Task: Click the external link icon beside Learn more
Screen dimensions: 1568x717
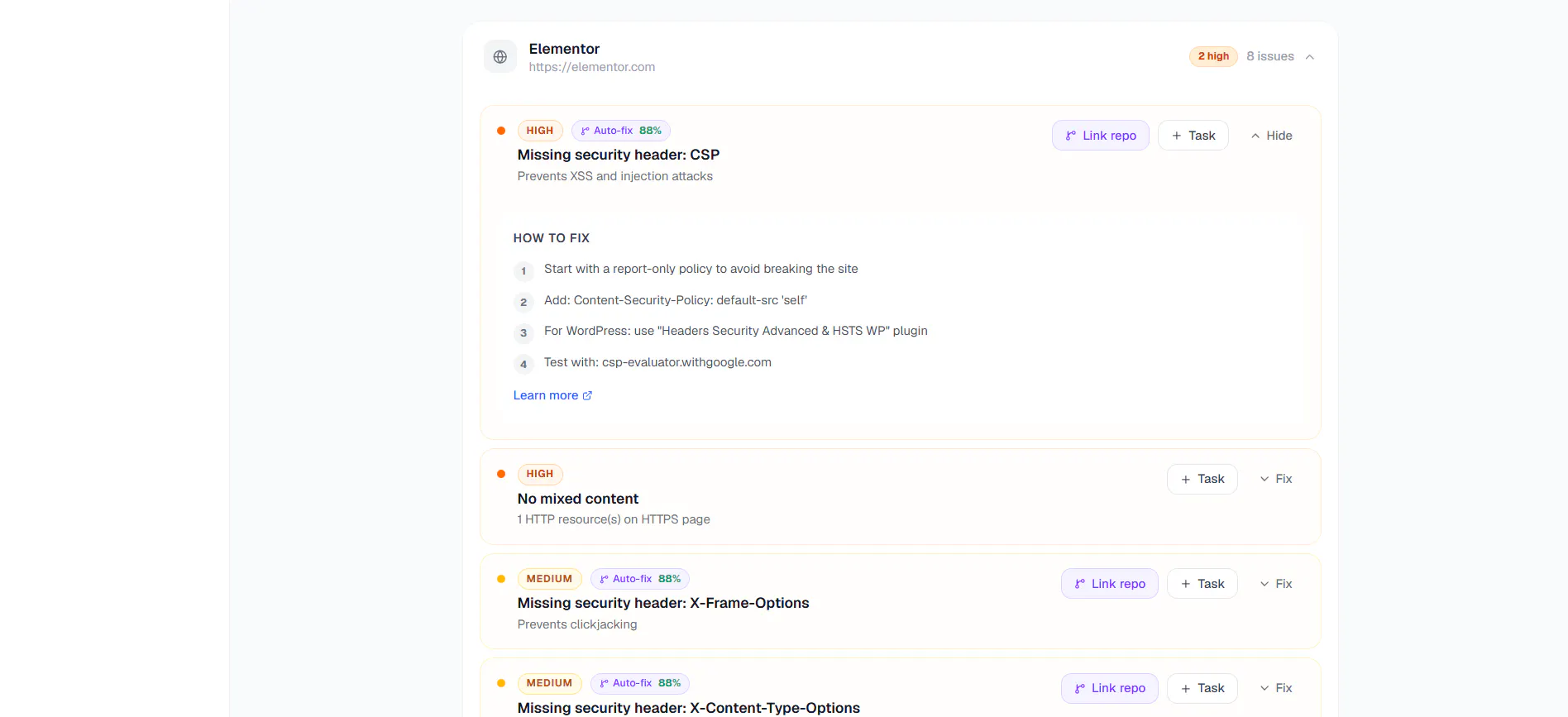Action: (x=587, y=395)
